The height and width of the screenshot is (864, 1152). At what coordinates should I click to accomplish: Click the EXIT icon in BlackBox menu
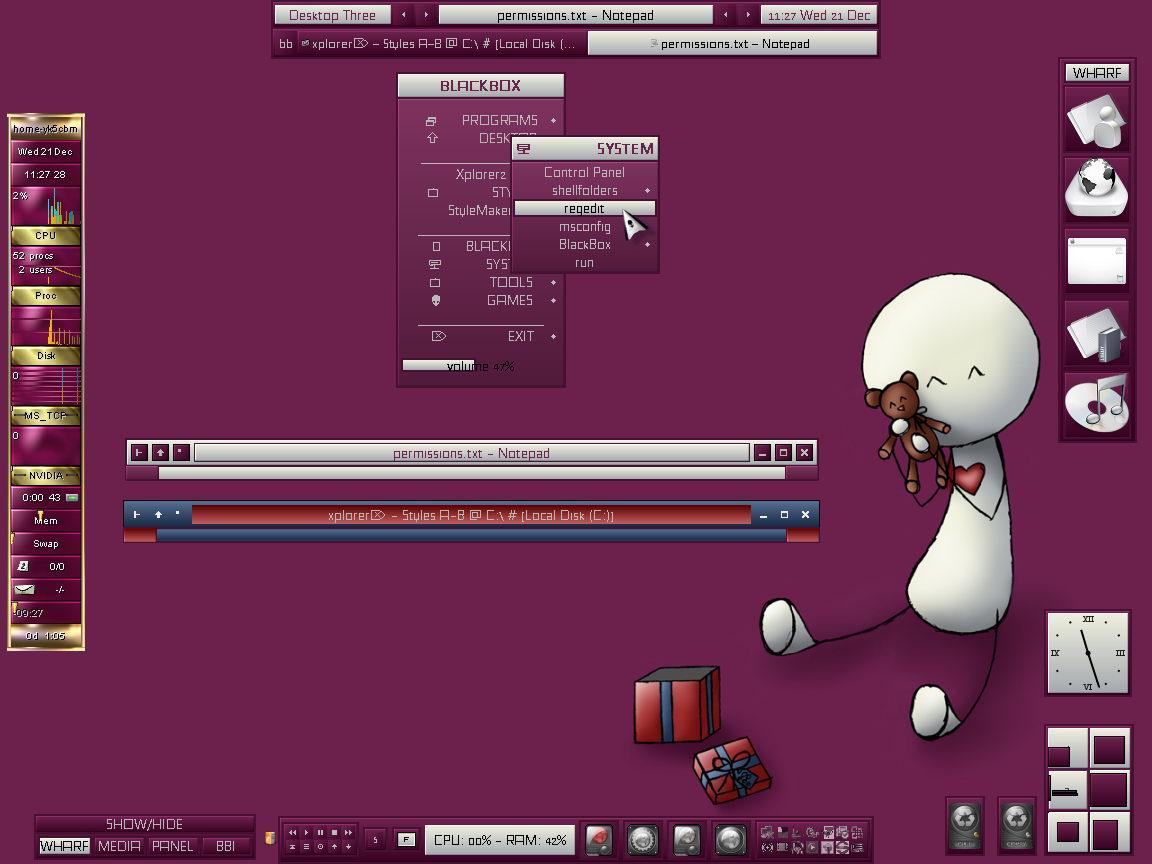pyautogui.click(x=439, y=336)
